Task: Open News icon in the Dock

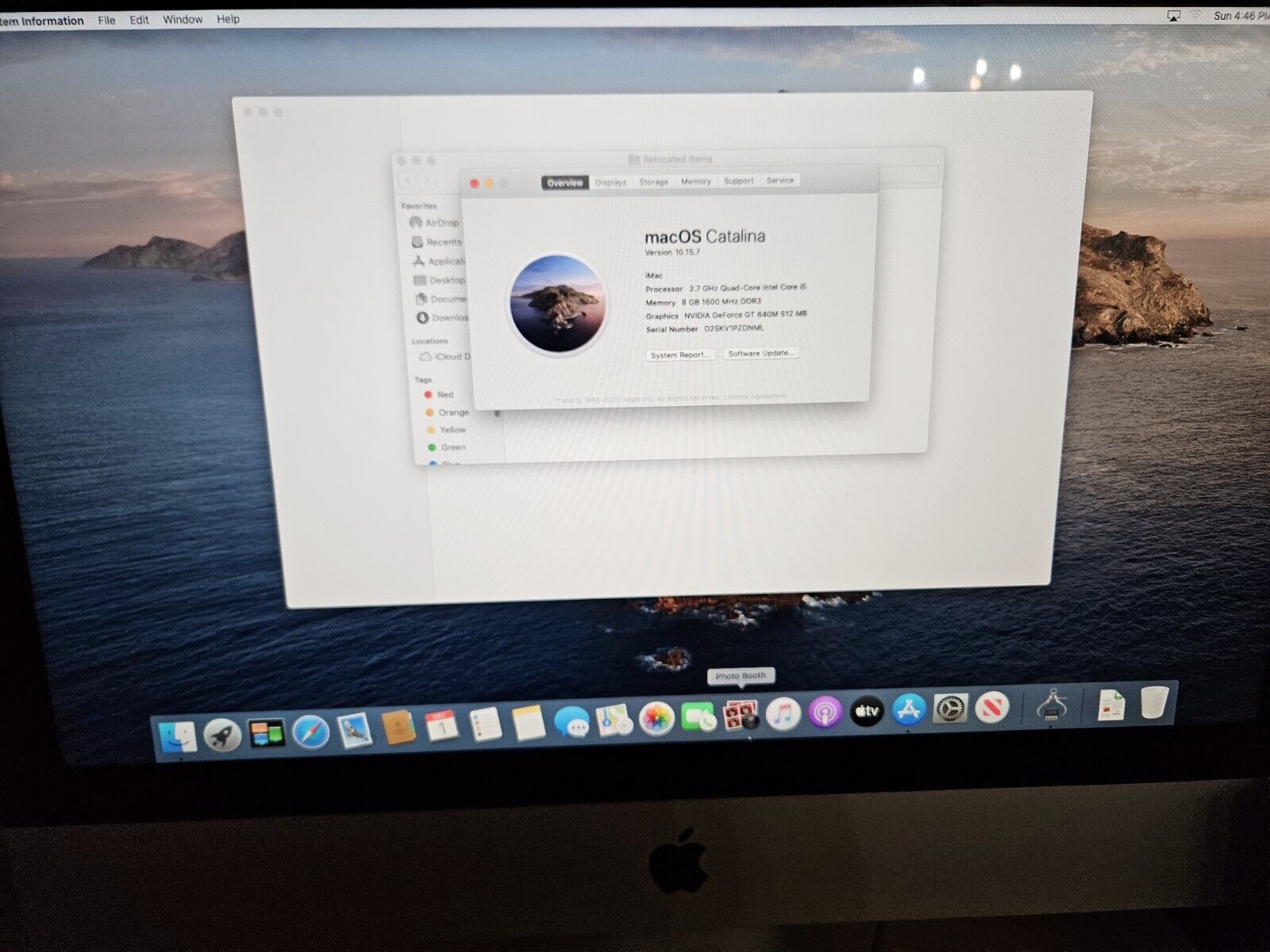Action: [x=991, y=708]
